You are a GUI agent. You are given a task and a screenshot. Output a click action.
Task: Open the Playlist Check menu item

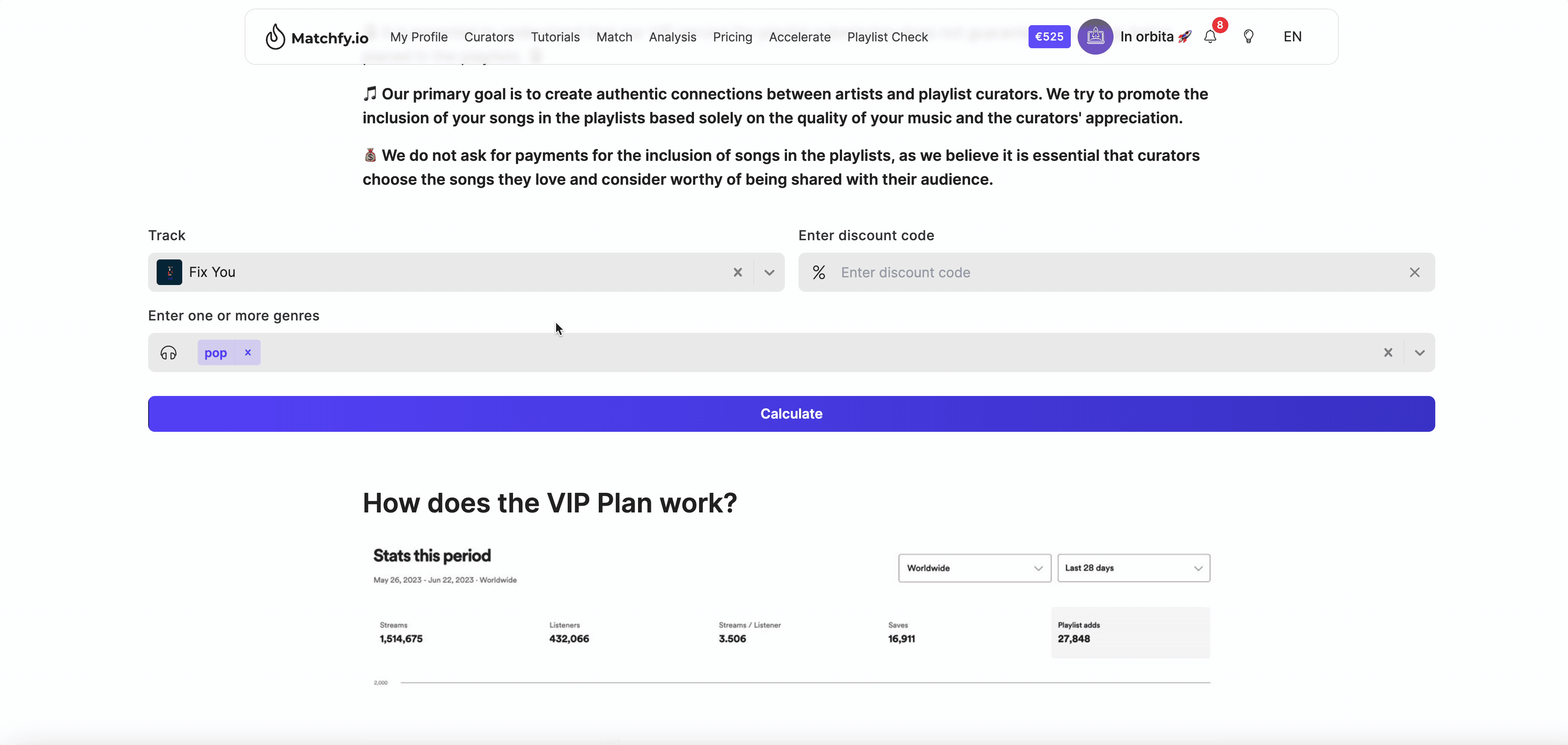coord(887,36)
